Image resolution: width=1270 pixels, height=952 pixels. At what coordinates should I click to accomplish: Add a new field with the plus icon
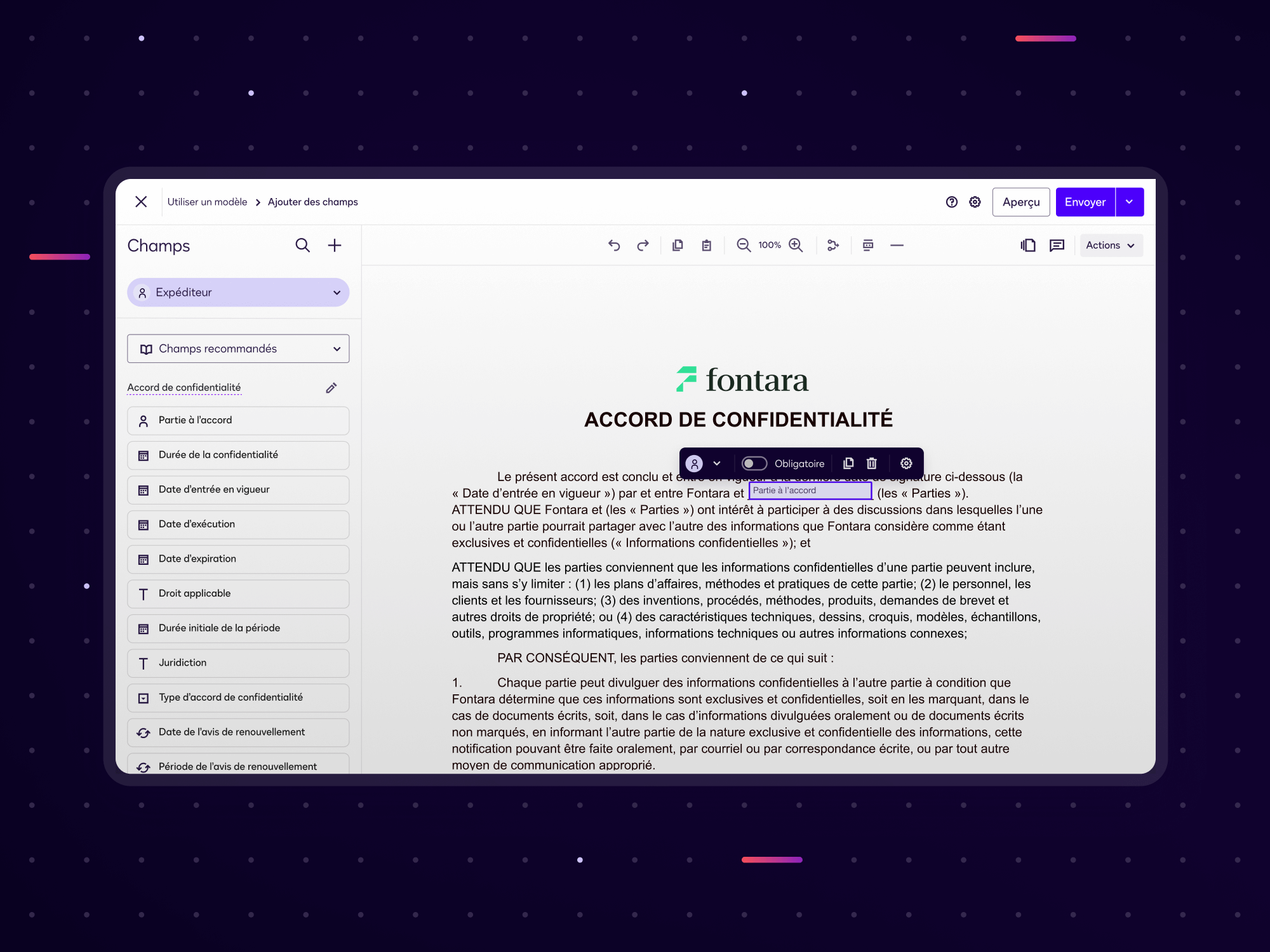(335, 246)
